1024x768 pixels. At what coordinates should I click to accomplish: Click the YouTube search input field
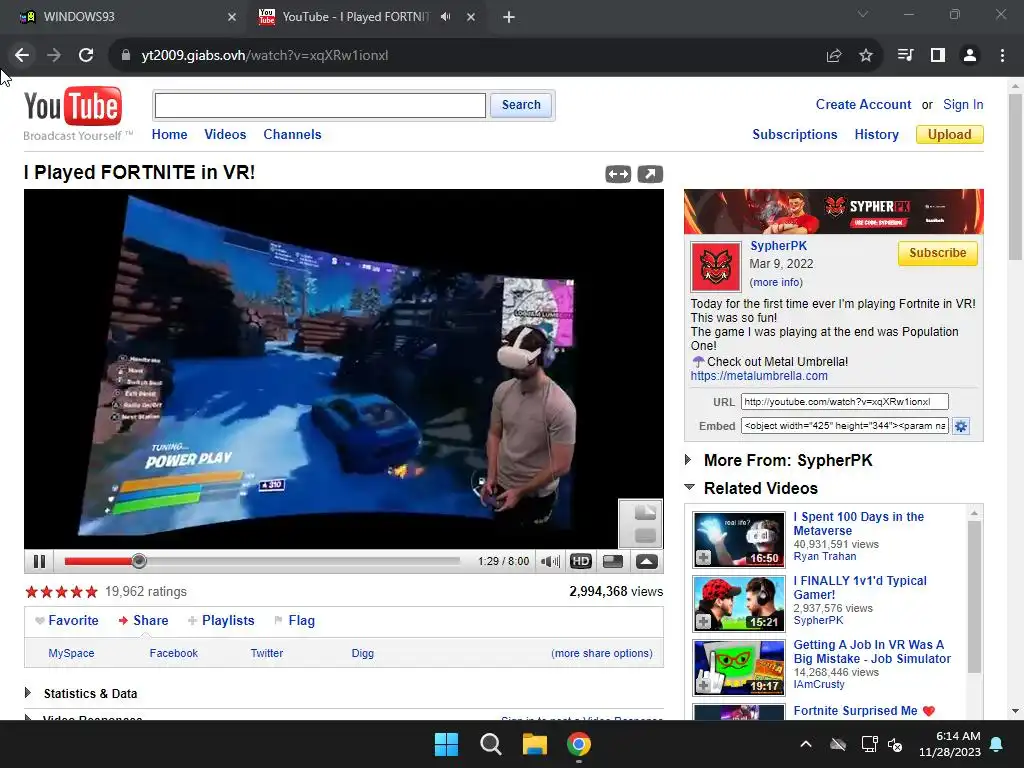pyautogui.click(x=320, y=105)
